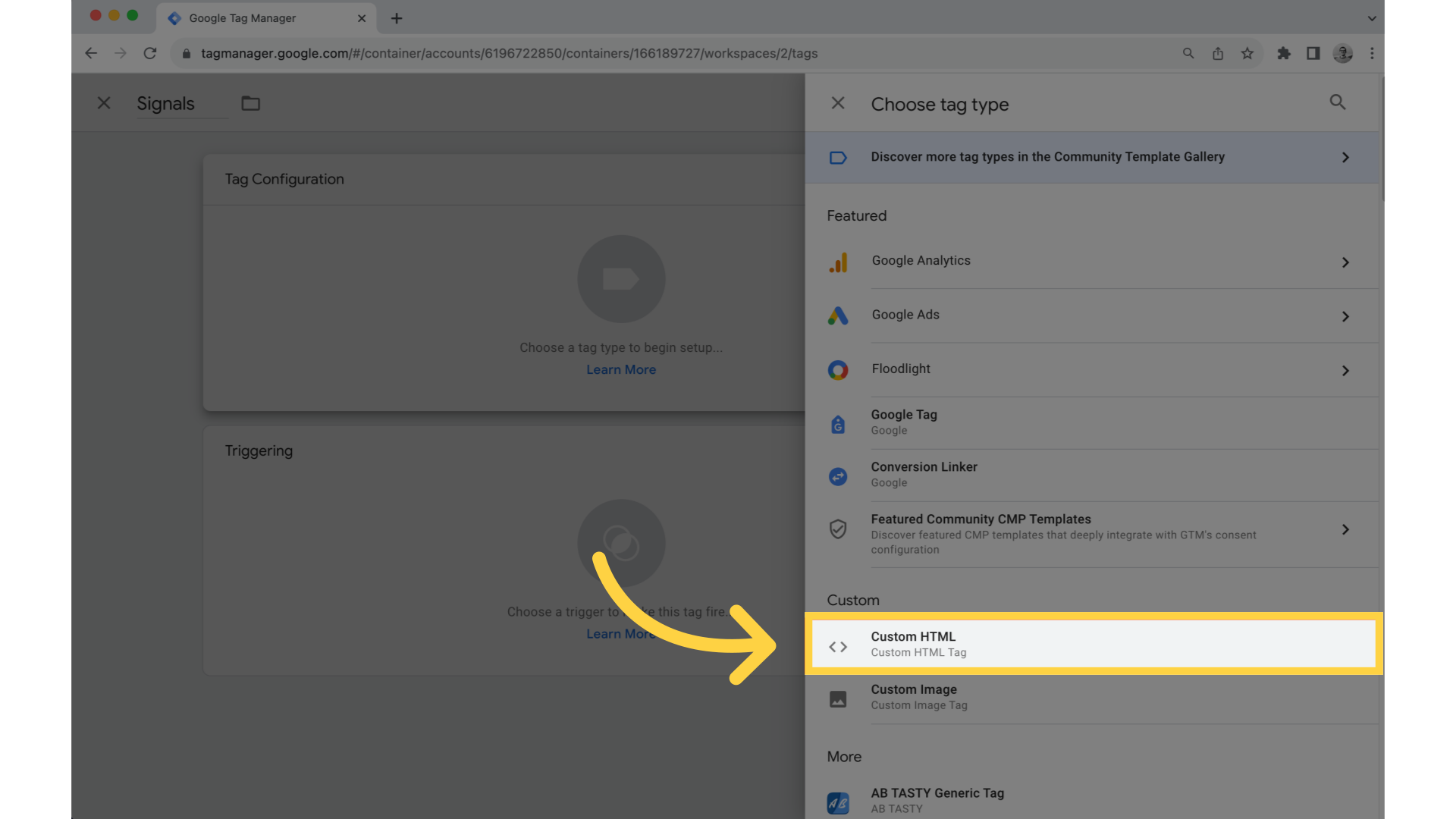This screenshot has height=819, width=1456.
Task: Click Learn More under Triggering
Action: coord(621,634)
